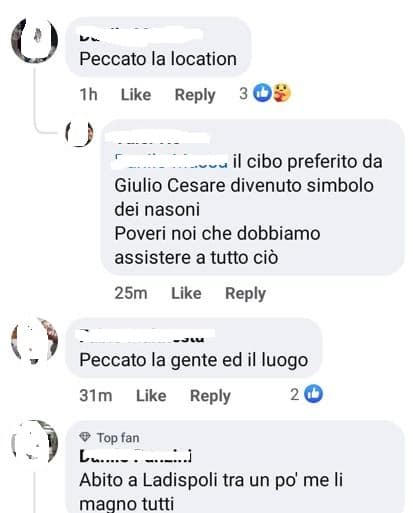Like the 'Giulio Cesare' reply comment
This screenshot has width=413, height=513.
[x=186, y=293]
